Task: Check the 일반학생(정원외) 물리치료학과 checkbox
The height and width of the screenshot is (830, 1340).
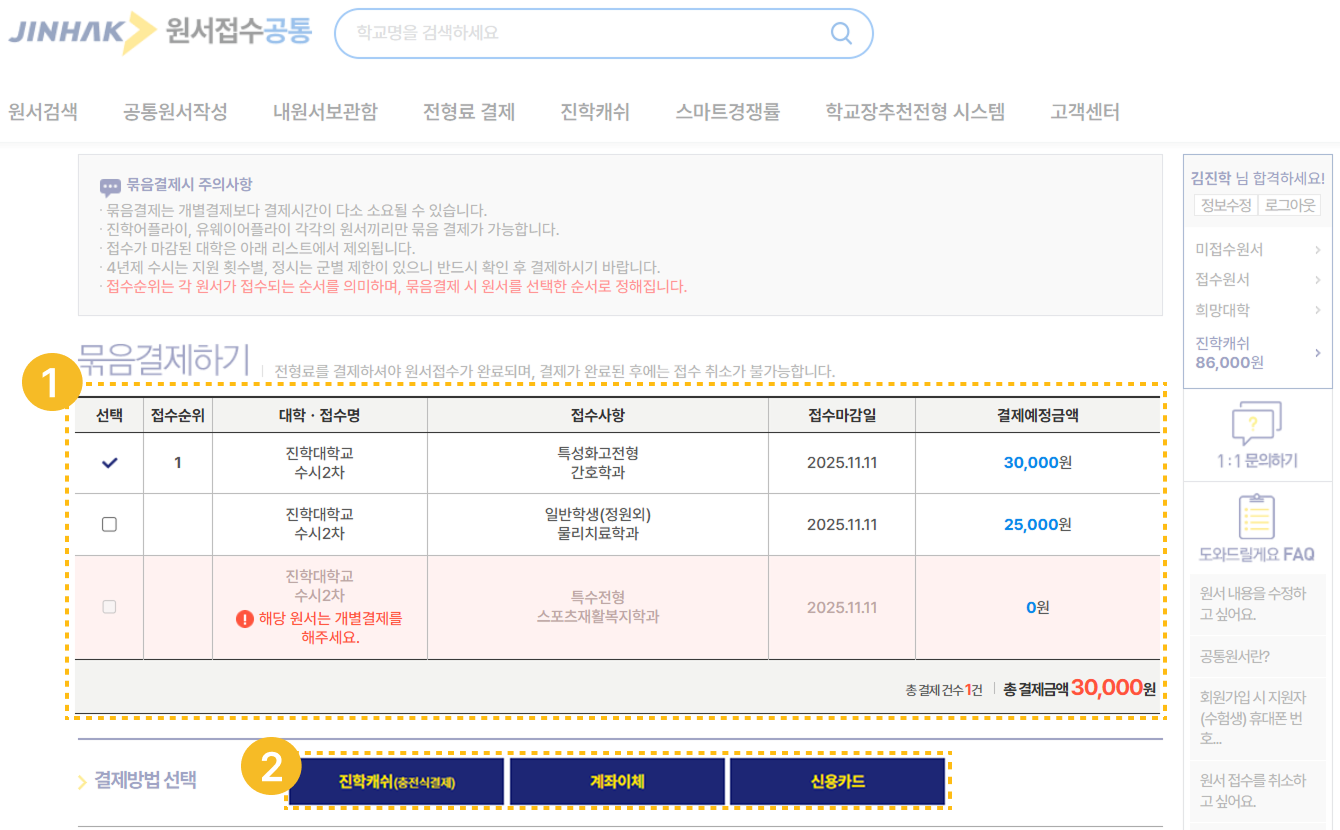Action: click(110, 524)
